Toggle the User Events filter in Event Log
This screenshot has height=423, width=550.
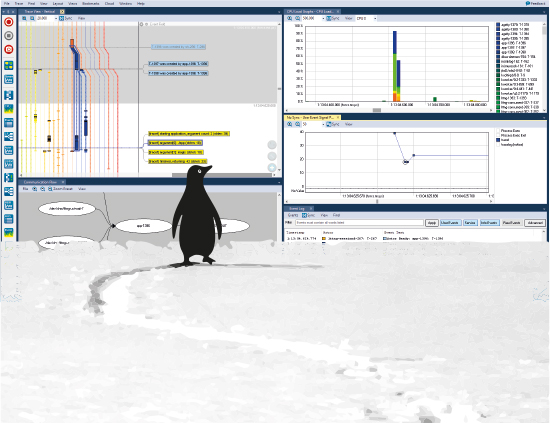pos(450,223)
